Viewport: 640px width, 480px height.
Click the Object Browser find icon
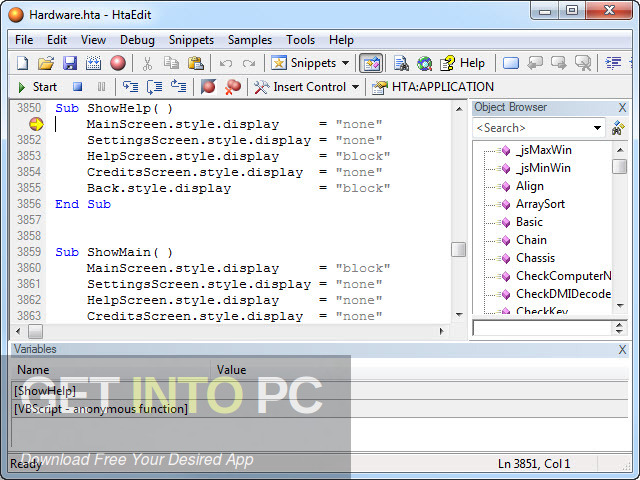click(618, 128)
